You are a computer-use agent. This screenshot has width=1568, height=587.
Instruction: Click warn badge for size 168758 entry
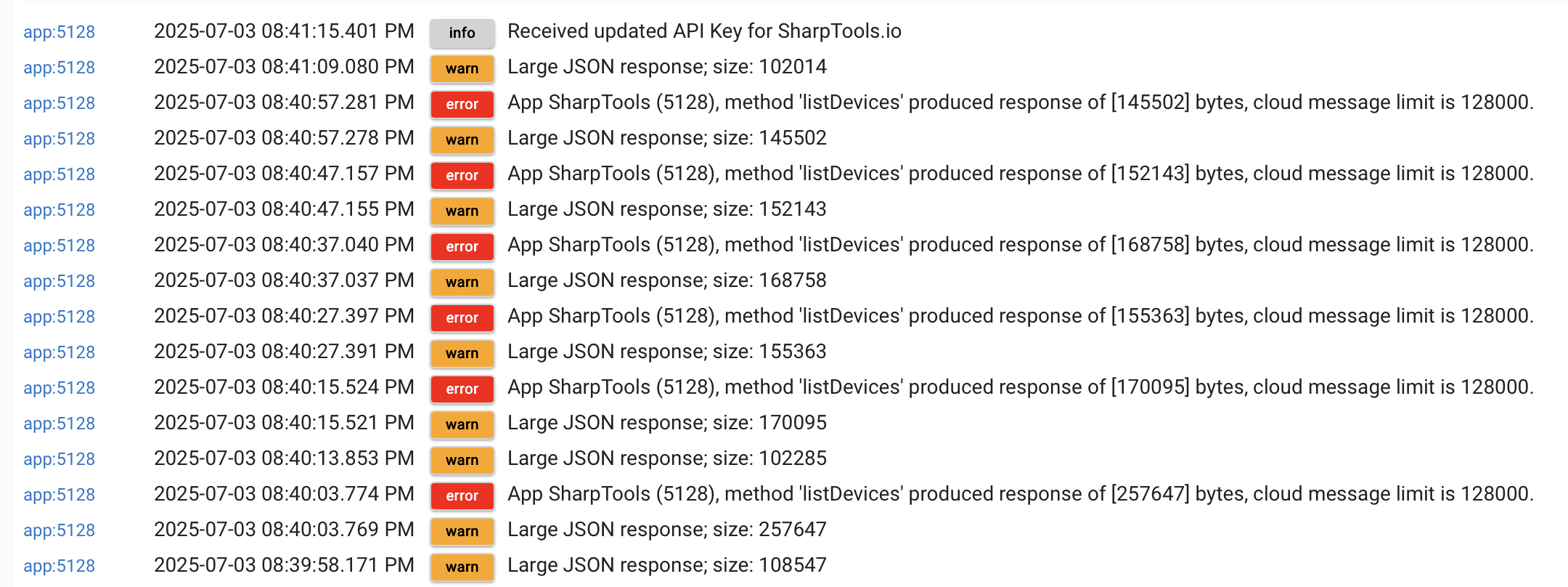coord(462,282)
